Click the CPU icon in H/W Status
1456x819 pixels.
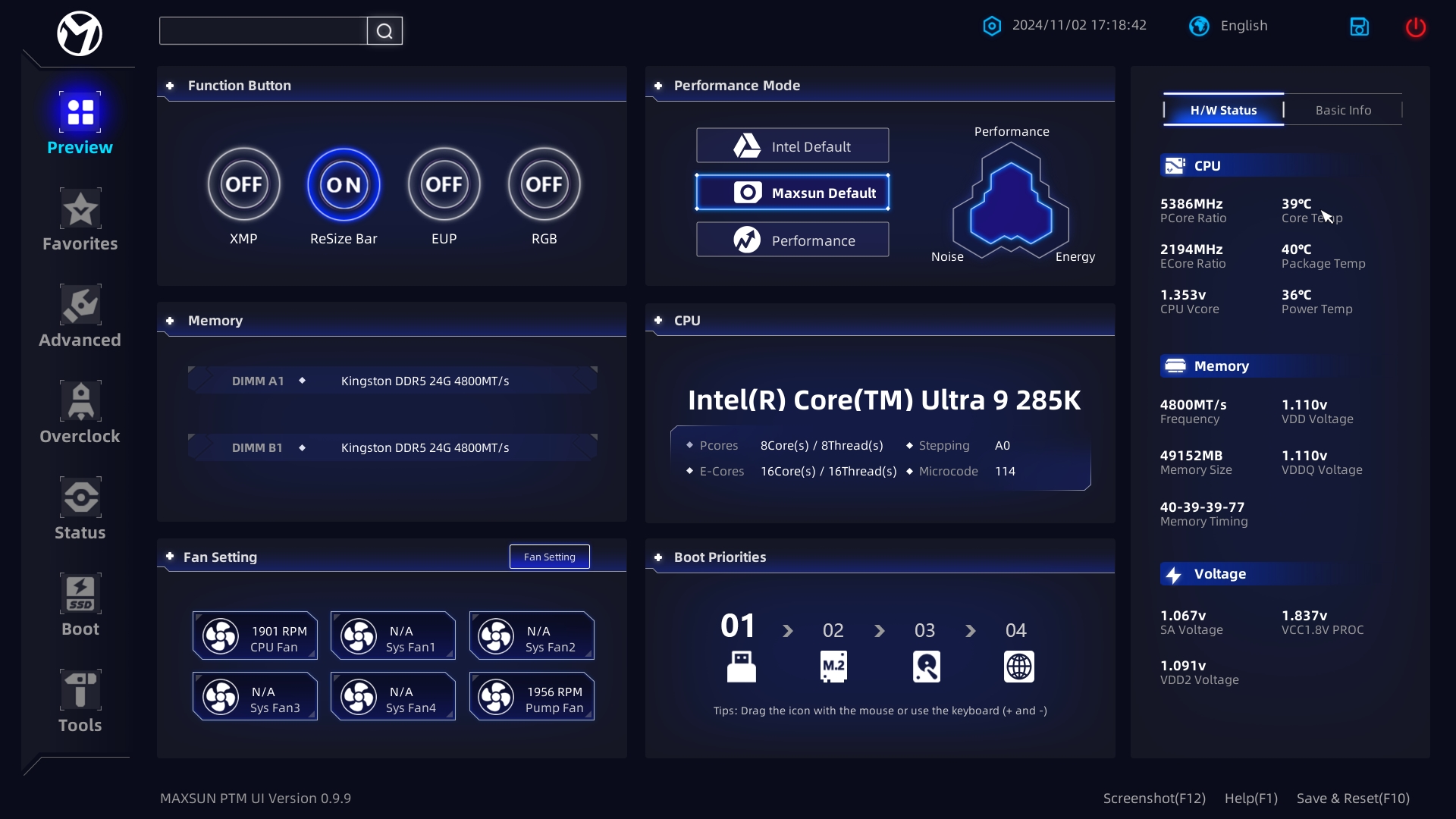click(x=1175, y=165)
